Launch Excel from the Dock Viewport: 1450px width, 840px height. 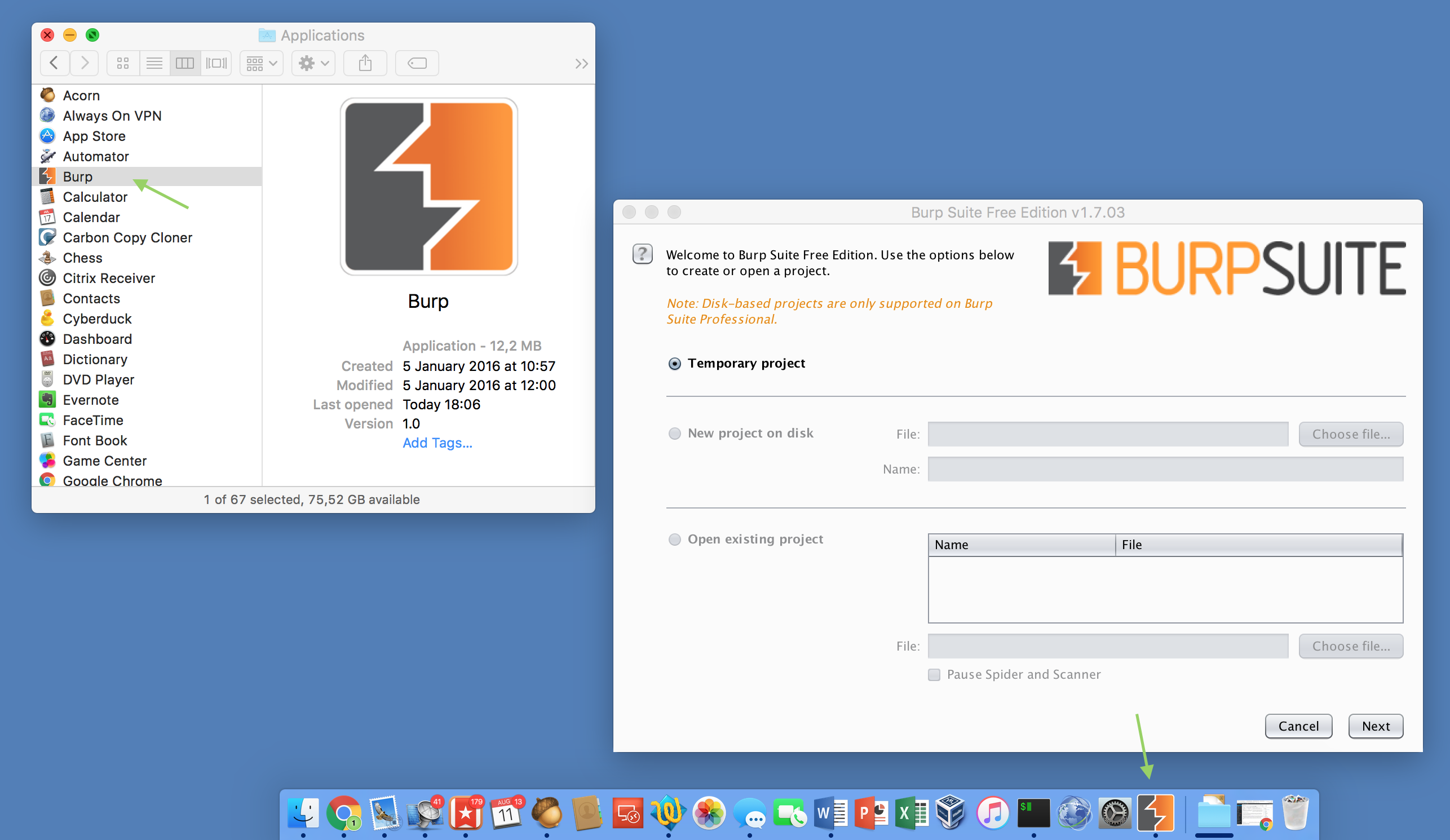[912, 814]
